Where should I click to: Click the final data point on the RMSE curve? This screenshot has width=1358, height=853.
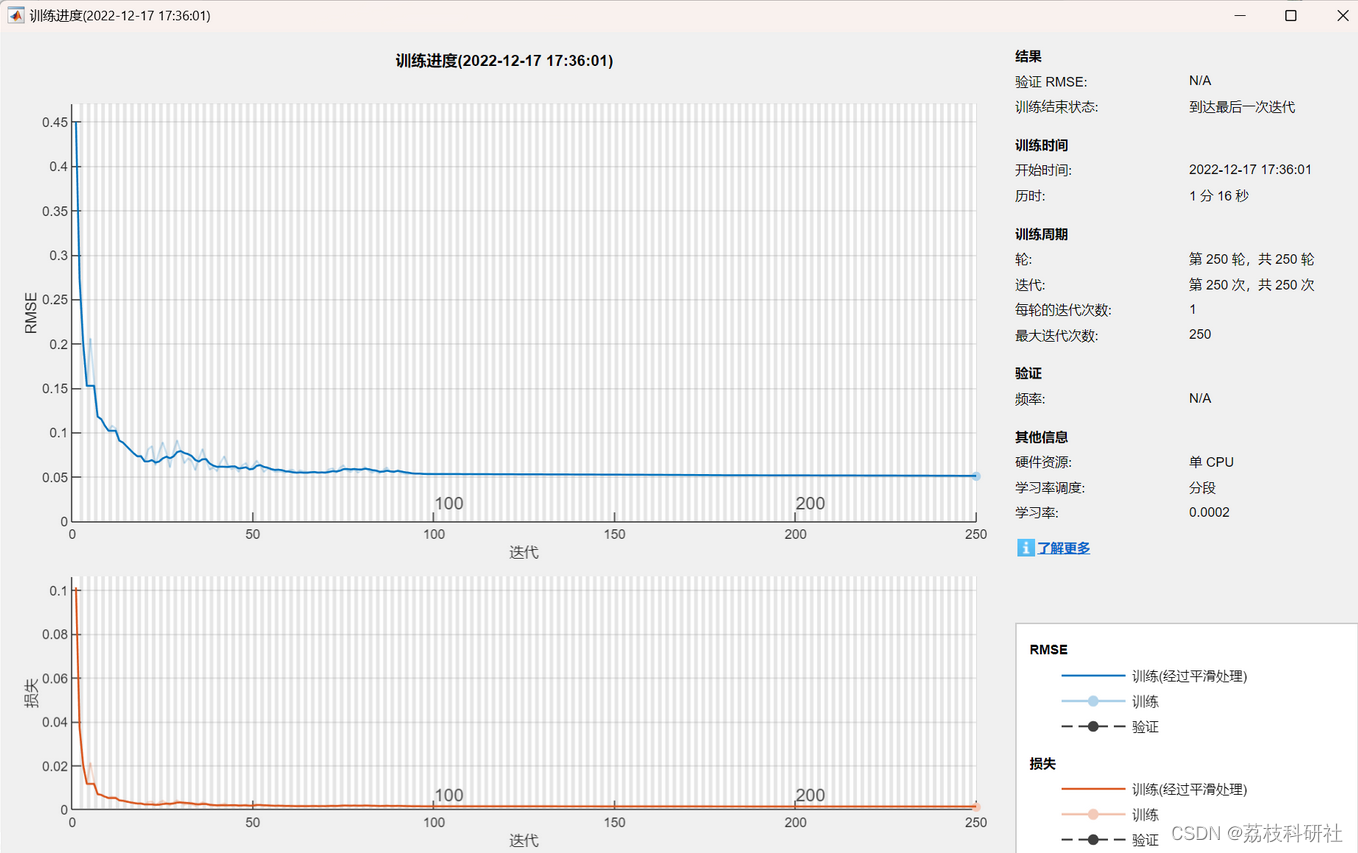[x=975, y=477]
